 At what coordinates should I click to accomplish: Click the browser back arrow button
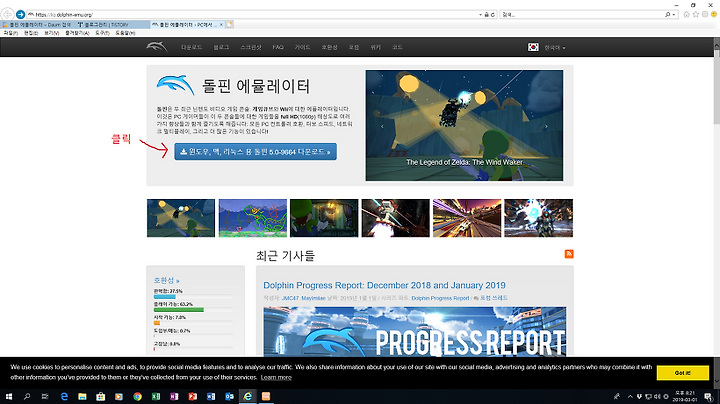tap(8, 14)
